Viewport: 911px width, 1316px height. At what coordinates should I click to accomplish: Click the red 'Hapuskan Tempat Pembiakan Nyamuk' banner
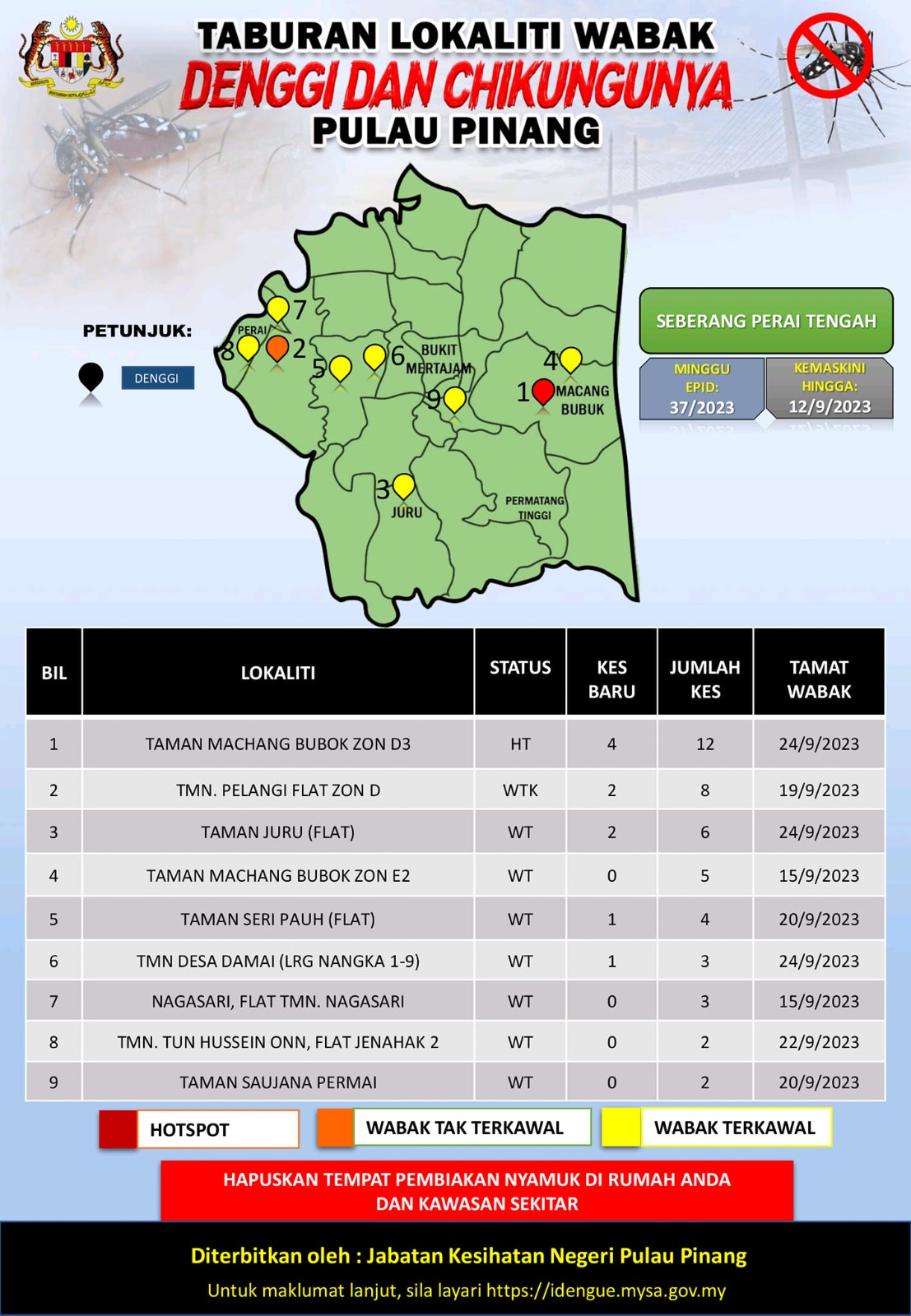pos(477,1191)
